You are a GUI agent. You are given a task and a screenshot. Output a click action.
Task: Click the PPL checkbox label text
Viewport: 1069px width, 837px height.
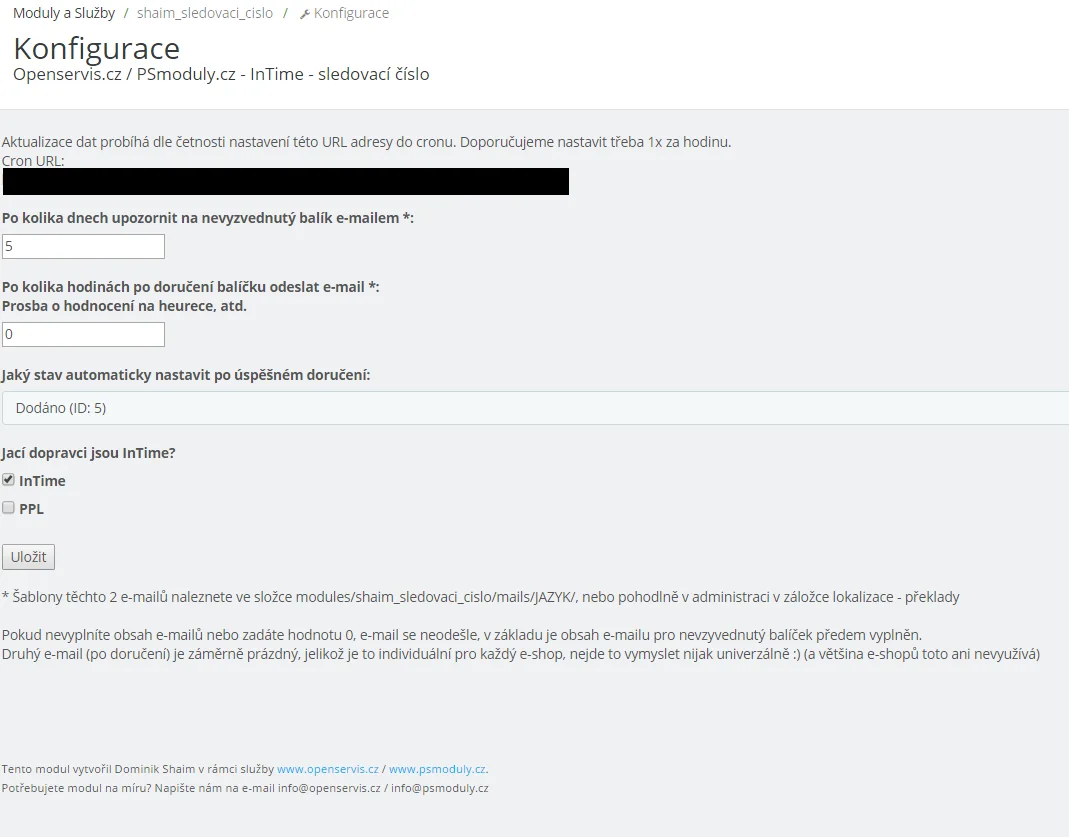pyautogui.click(x=31, y=509)
